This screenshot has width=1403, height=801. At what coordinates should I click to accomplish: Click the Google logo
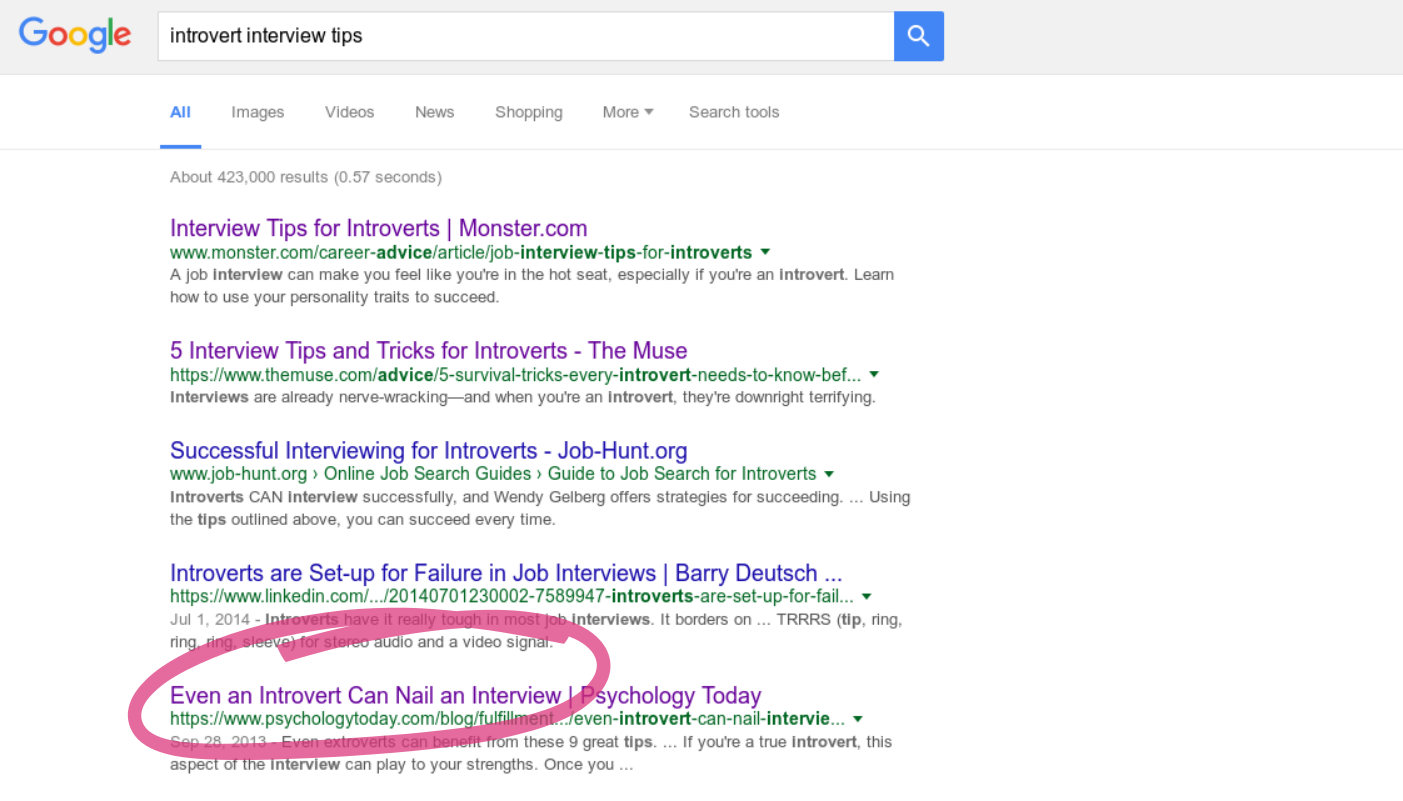click(75, 35)
